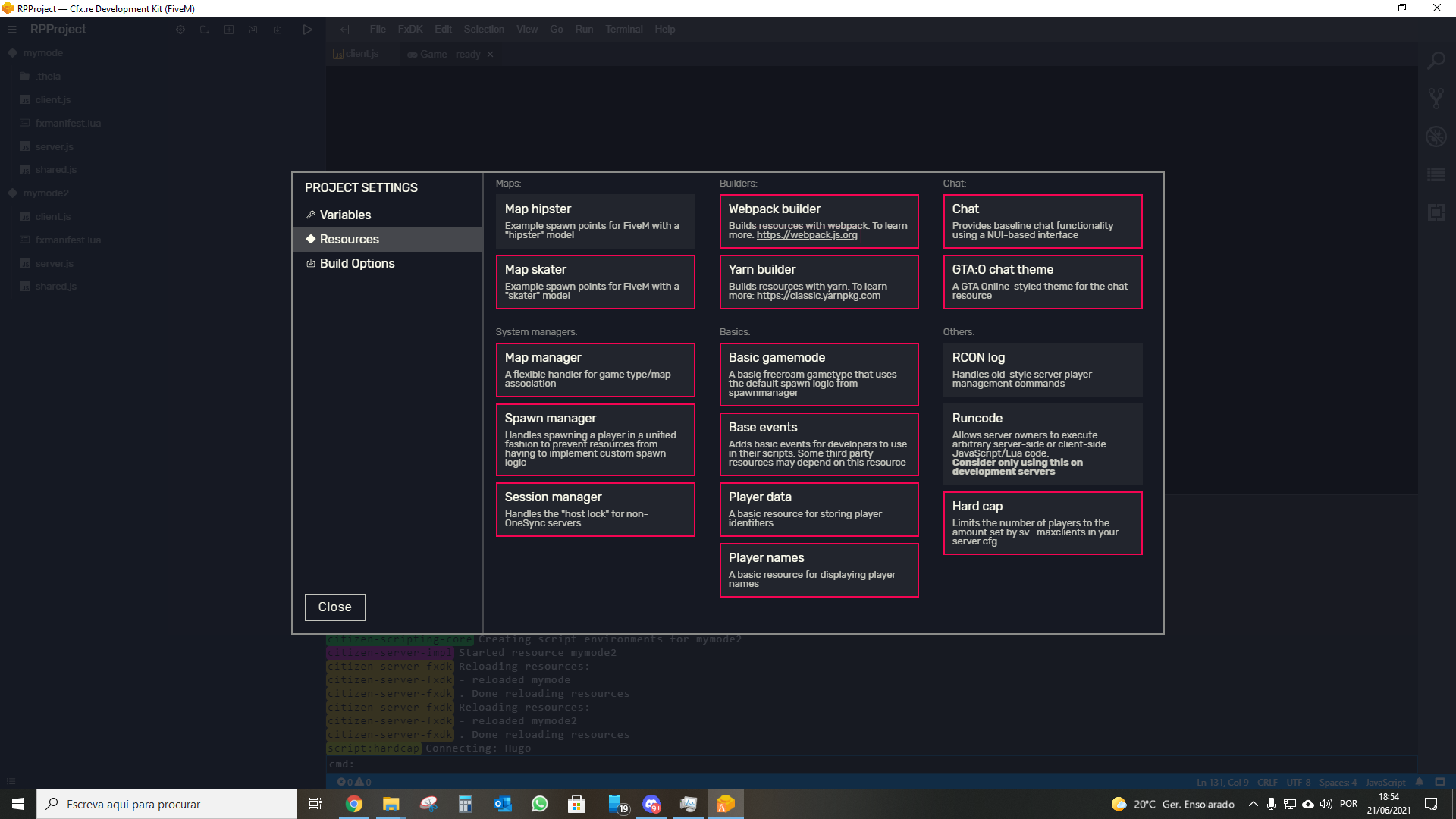This screenshot has height=819, width=1456.
Task: Enable the Runcode resource
Action: pyautogui.click(x=1043, y=444)
